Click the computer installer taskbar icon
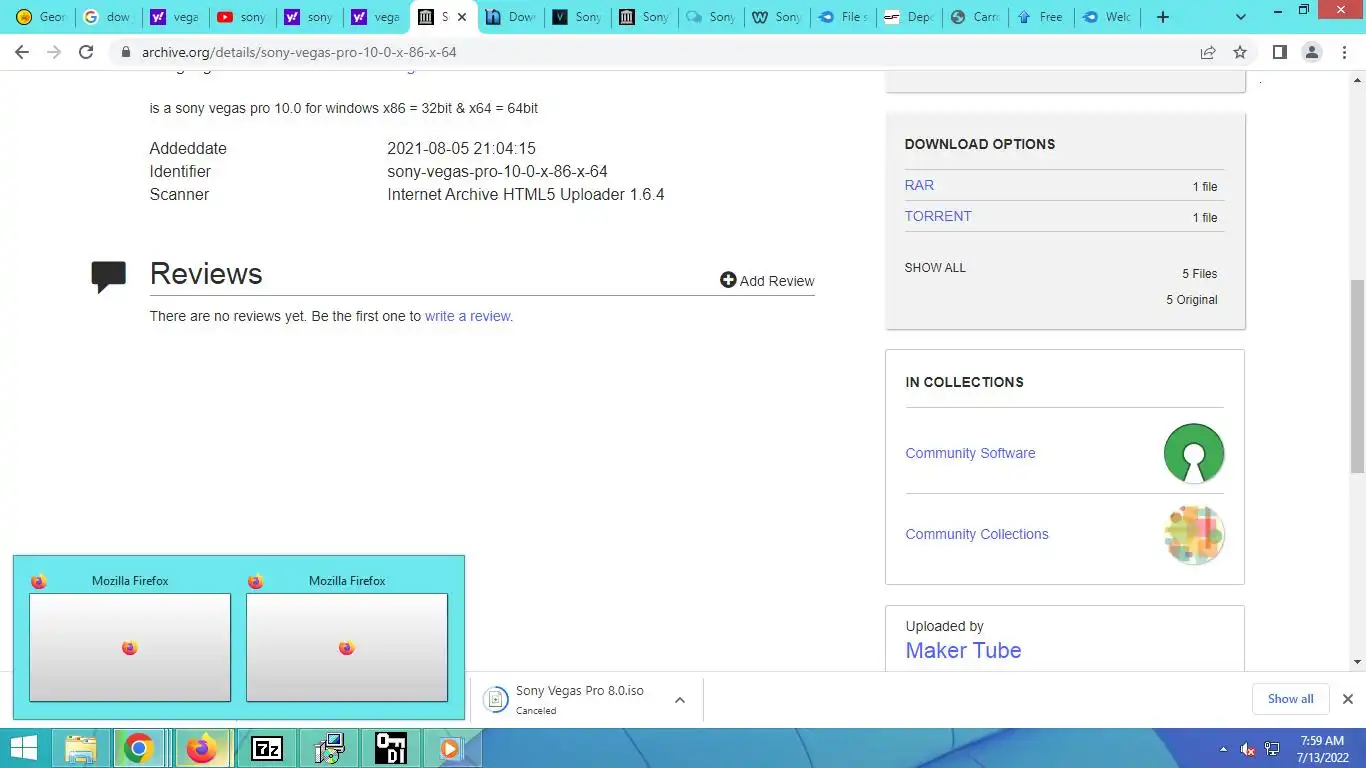 pyautogui.click(x=329, y=748)
